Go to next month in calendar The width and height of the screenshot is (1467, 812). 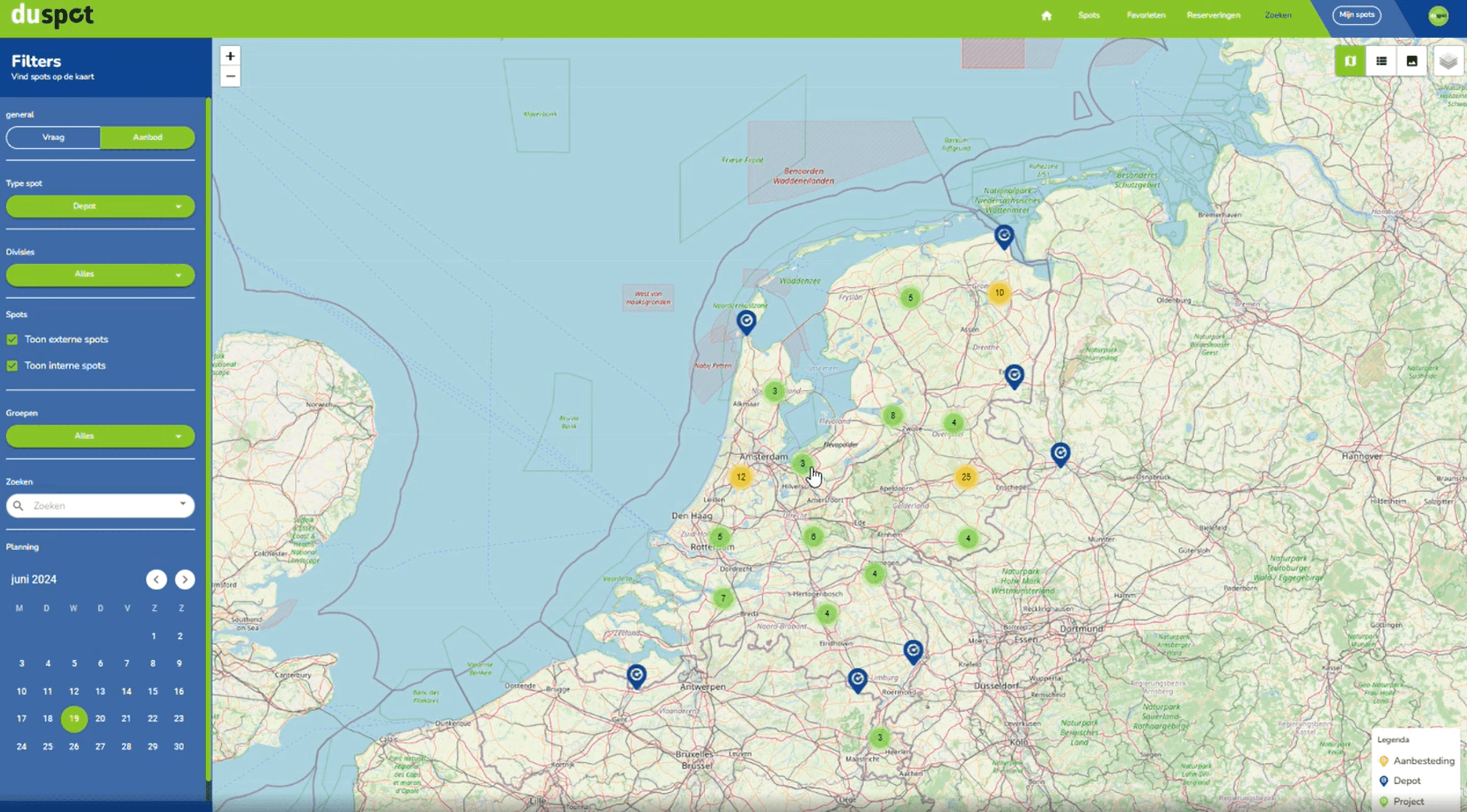(x=185, y=579)
